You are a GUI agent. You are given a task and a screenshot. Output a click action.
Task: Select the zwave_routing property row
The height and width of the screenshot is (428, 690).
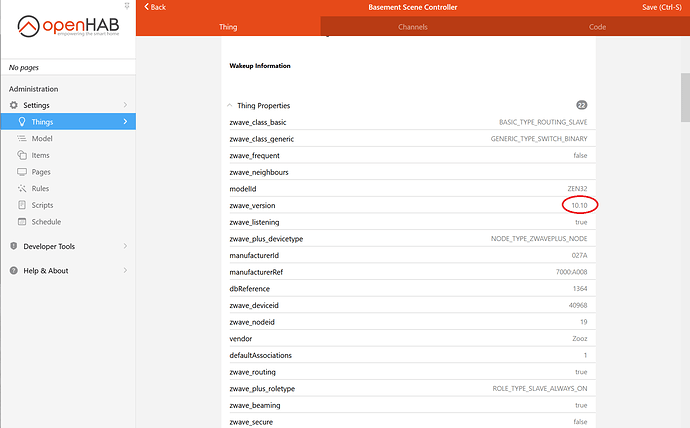[x=408, y=372]
